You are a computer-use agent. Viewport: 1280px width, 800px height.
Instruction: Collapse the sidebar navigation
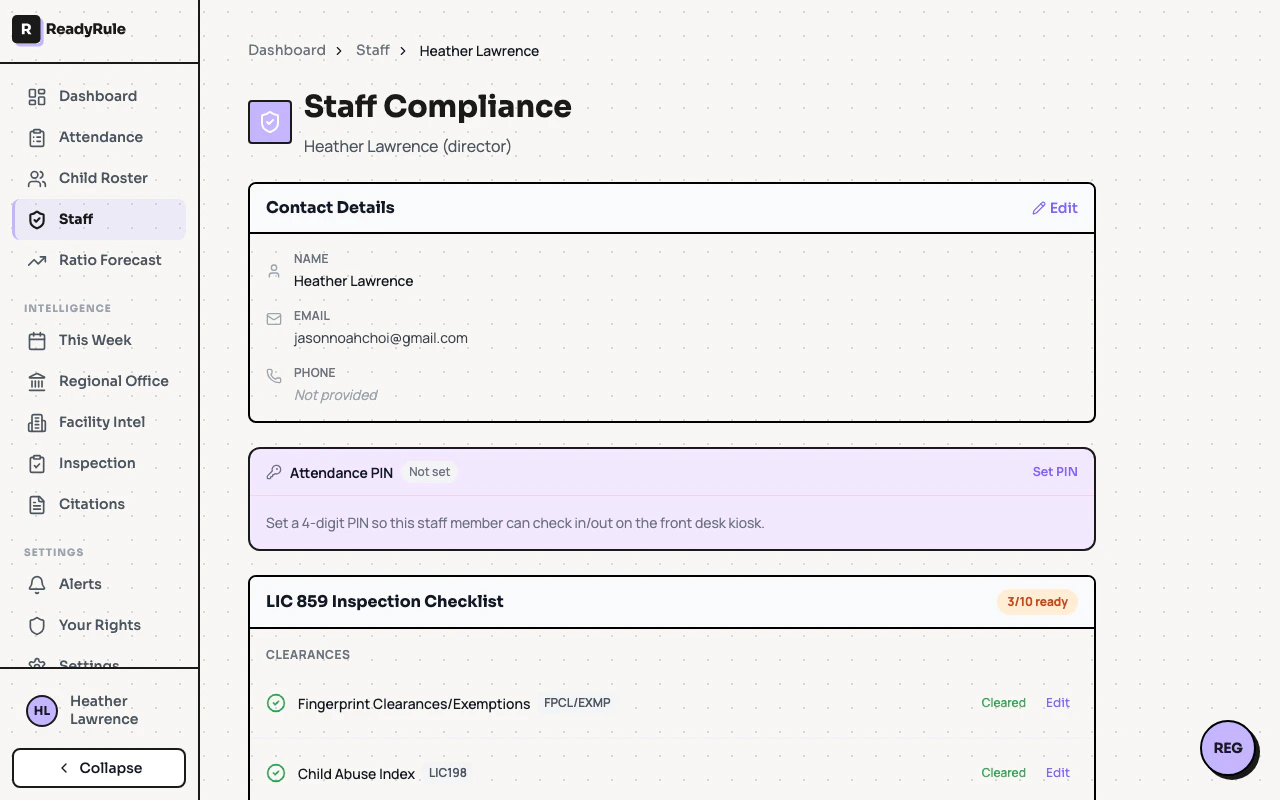click(98, 767)
